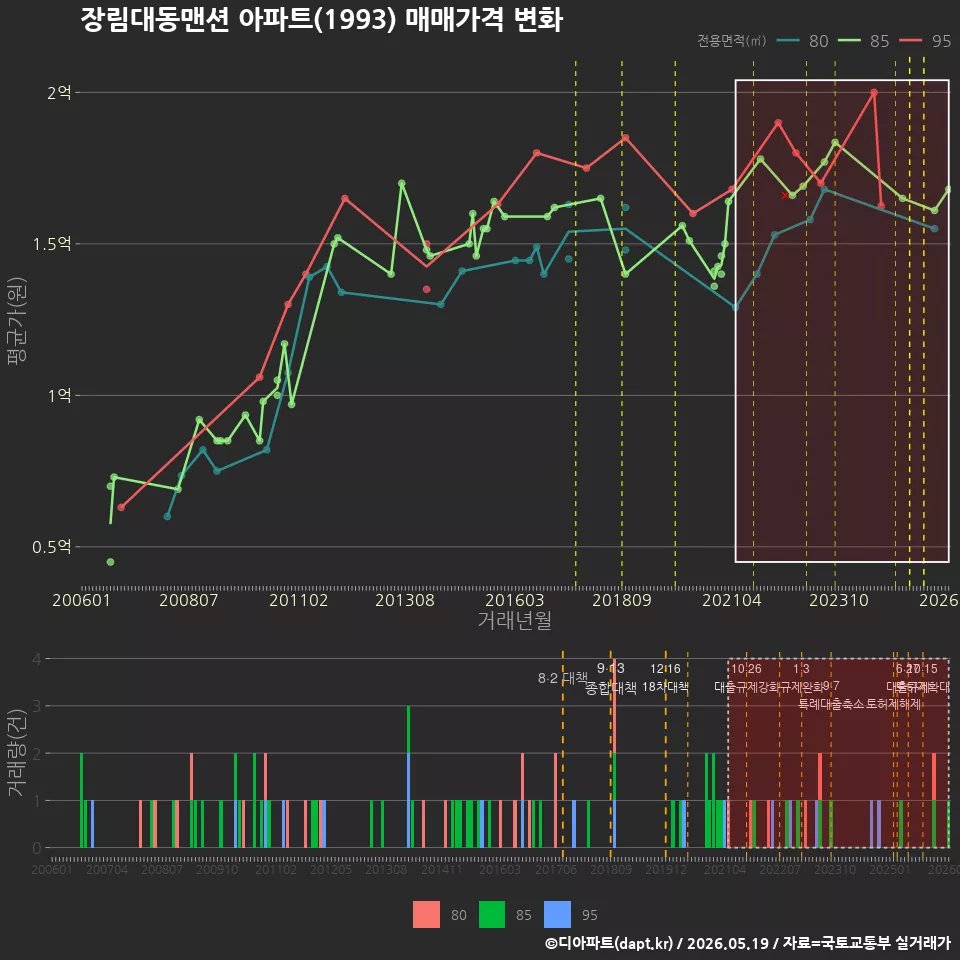
Task: Click the 8·2 대책 policy label
Action: point(562,678)
